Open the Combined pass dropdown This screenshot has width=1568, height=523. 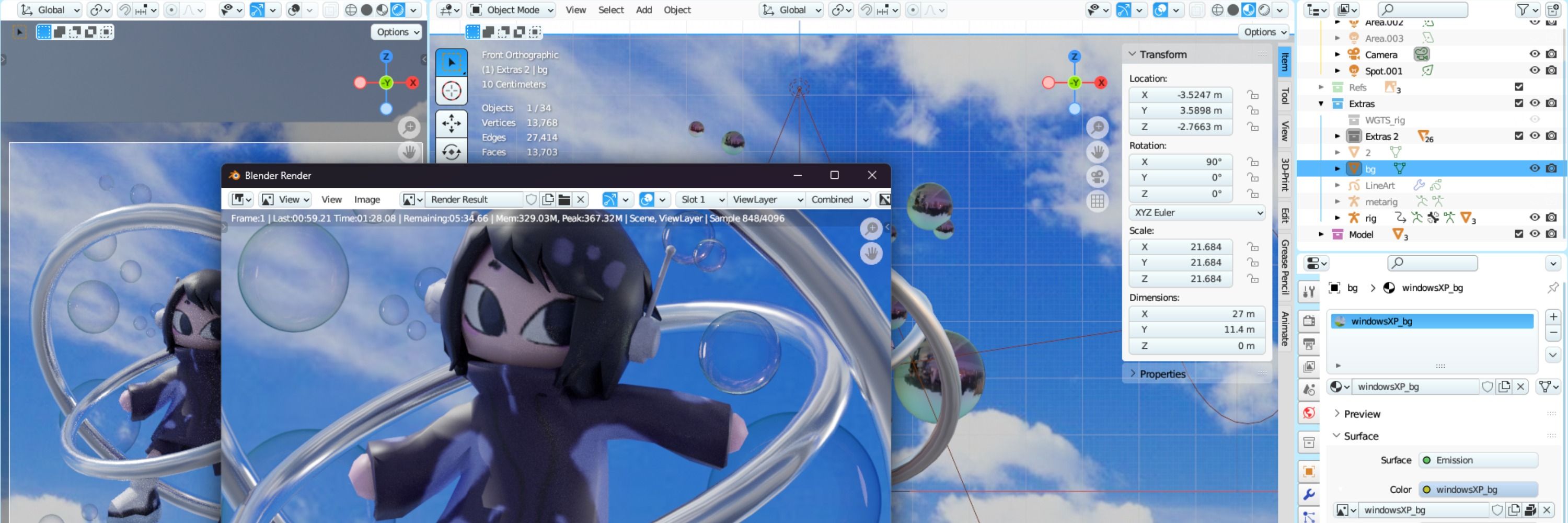click(839, 200)
